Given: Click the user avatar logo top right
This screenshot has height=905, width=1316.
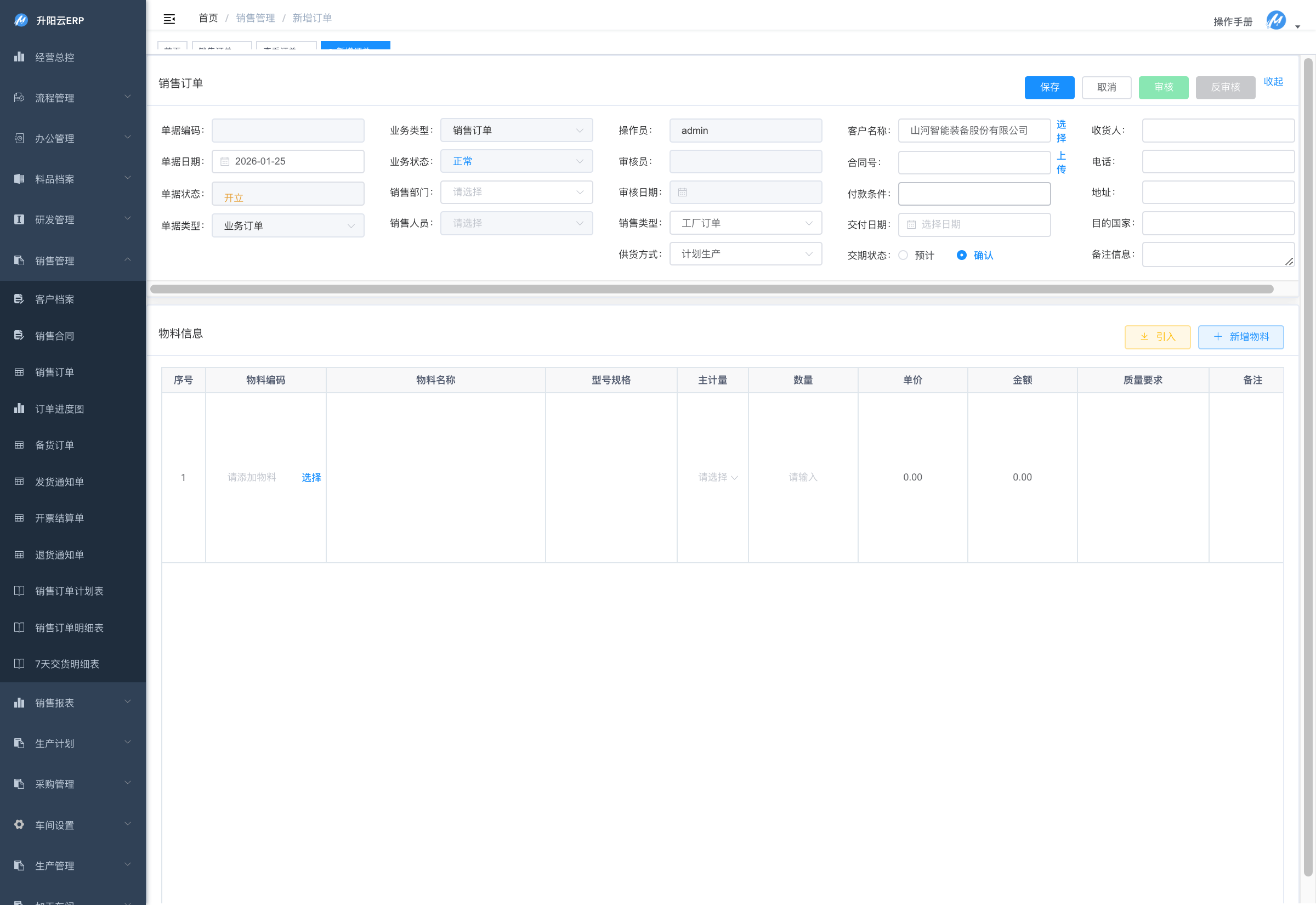Looking at the screenshot, I should tap(1275, 20).
